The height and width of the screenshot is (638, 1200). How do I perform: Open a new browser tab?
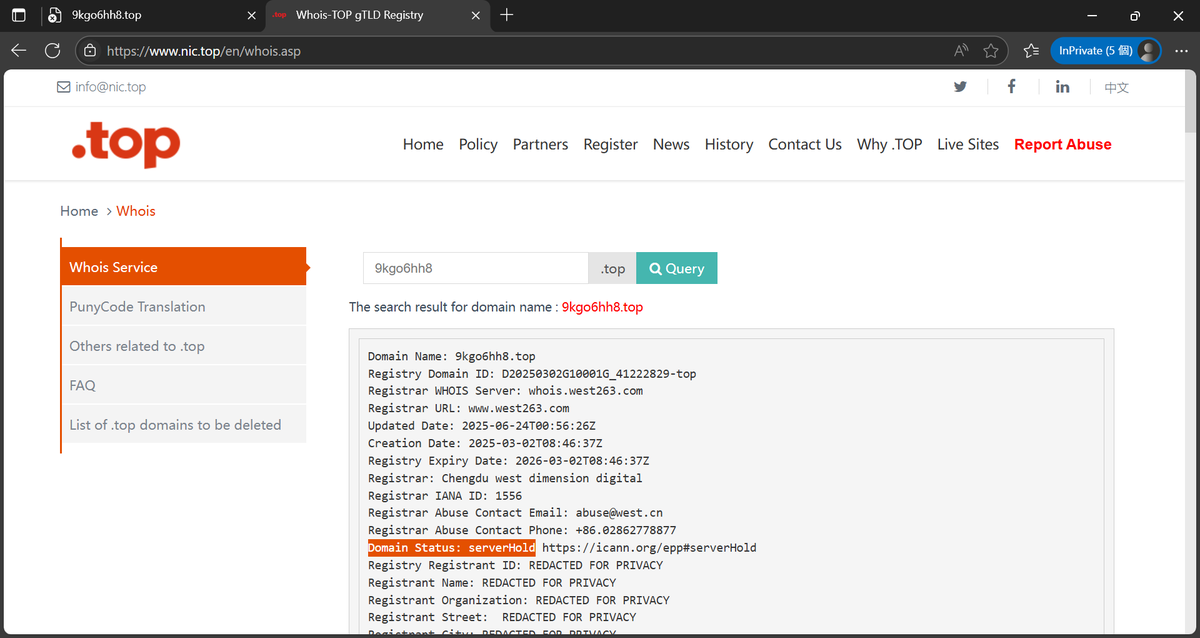coord(507,15)
